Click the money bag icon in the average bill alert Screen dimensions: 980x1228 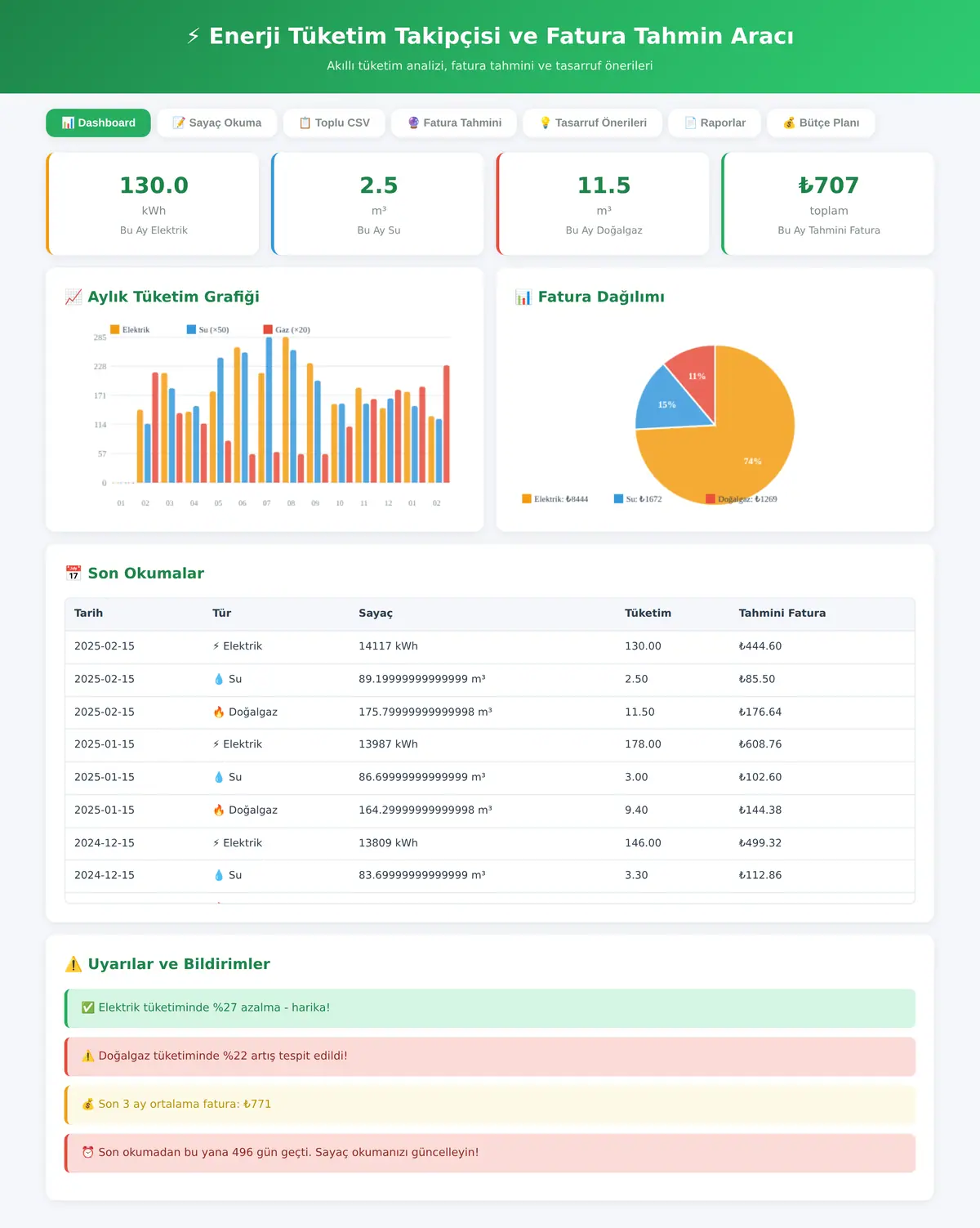[88, 1104]
